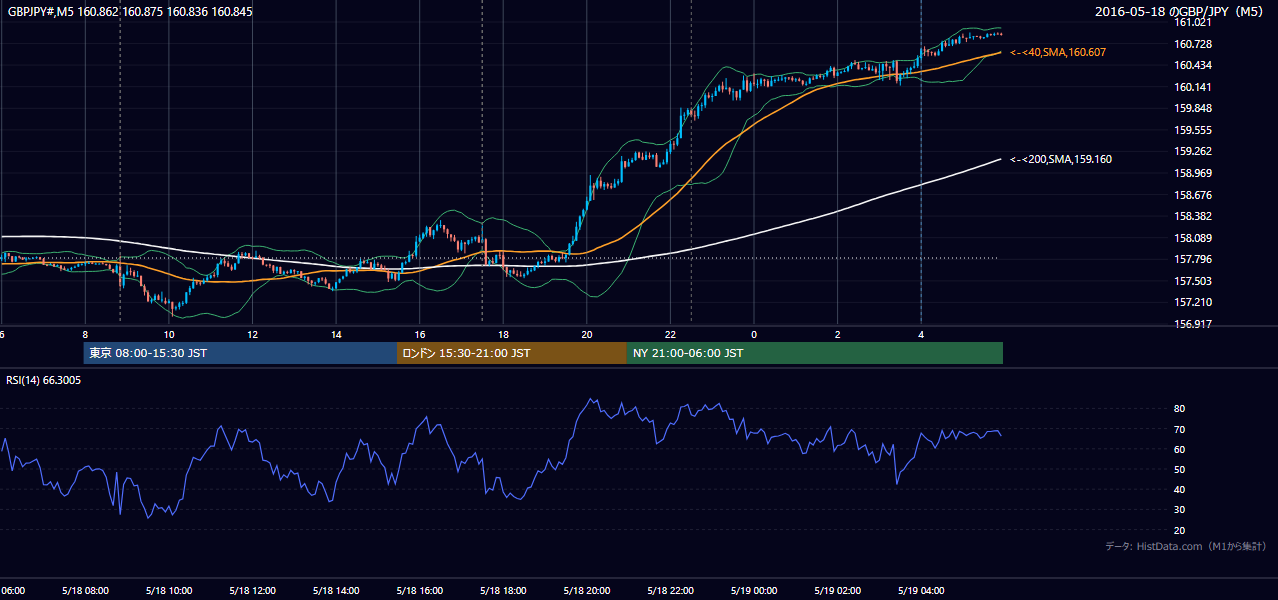Click the 5/18 22:00 date label
This screenshot has height=600, width=1278.
[670, 590]
